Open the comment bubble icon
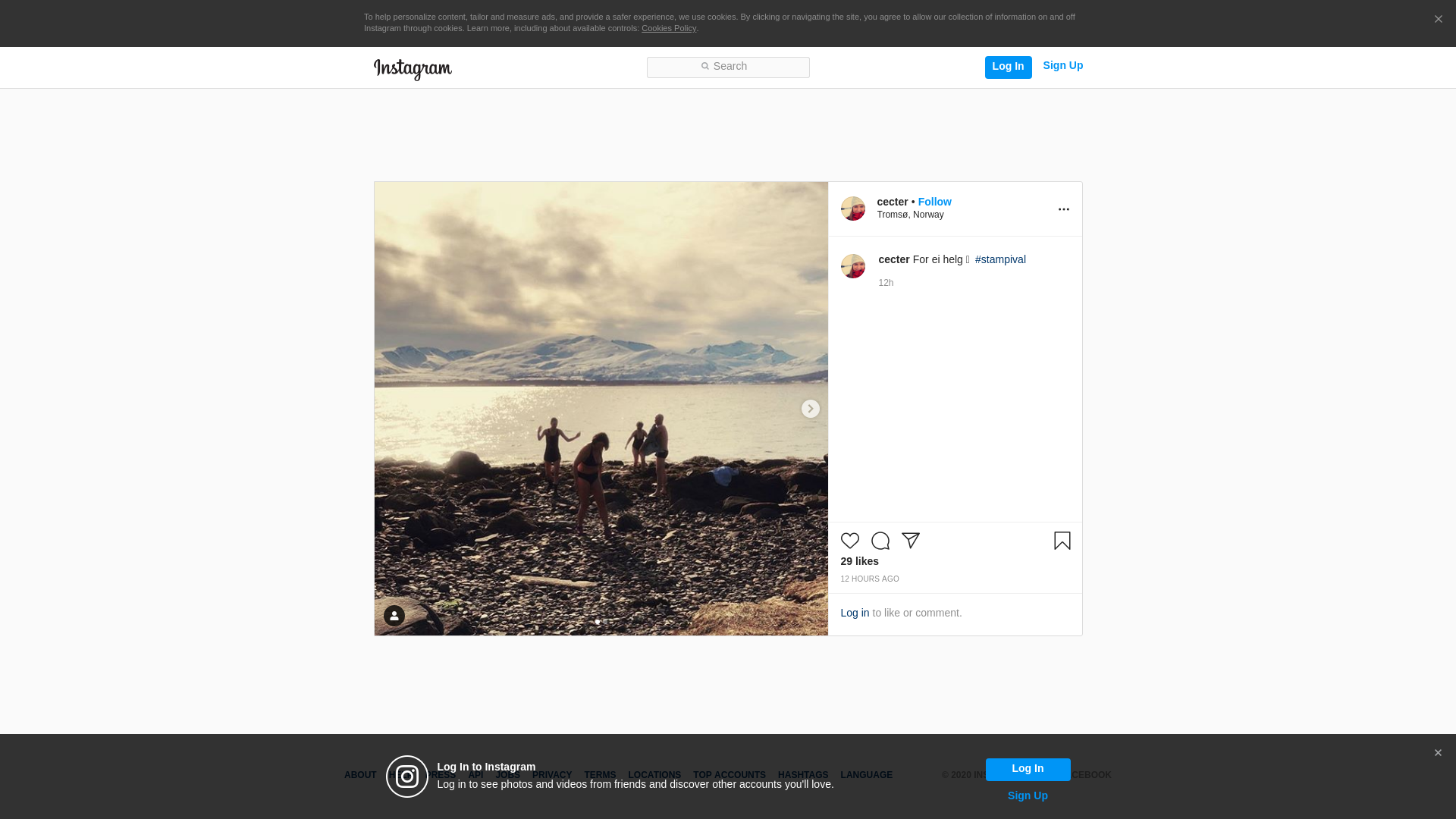The image size is (1456, 819). [880, 541]
